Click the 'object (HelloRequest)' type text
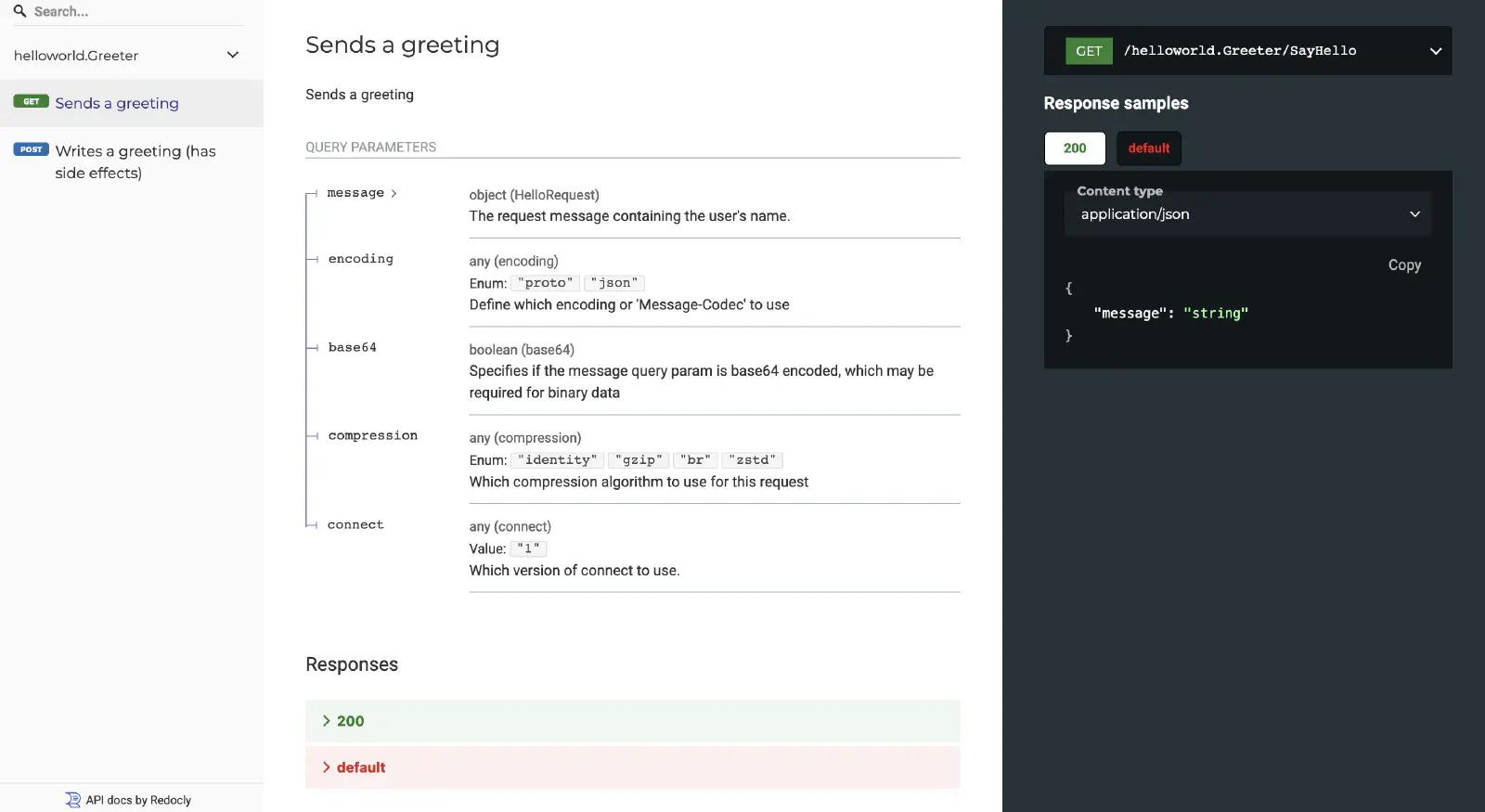 (x=534, y=195)
